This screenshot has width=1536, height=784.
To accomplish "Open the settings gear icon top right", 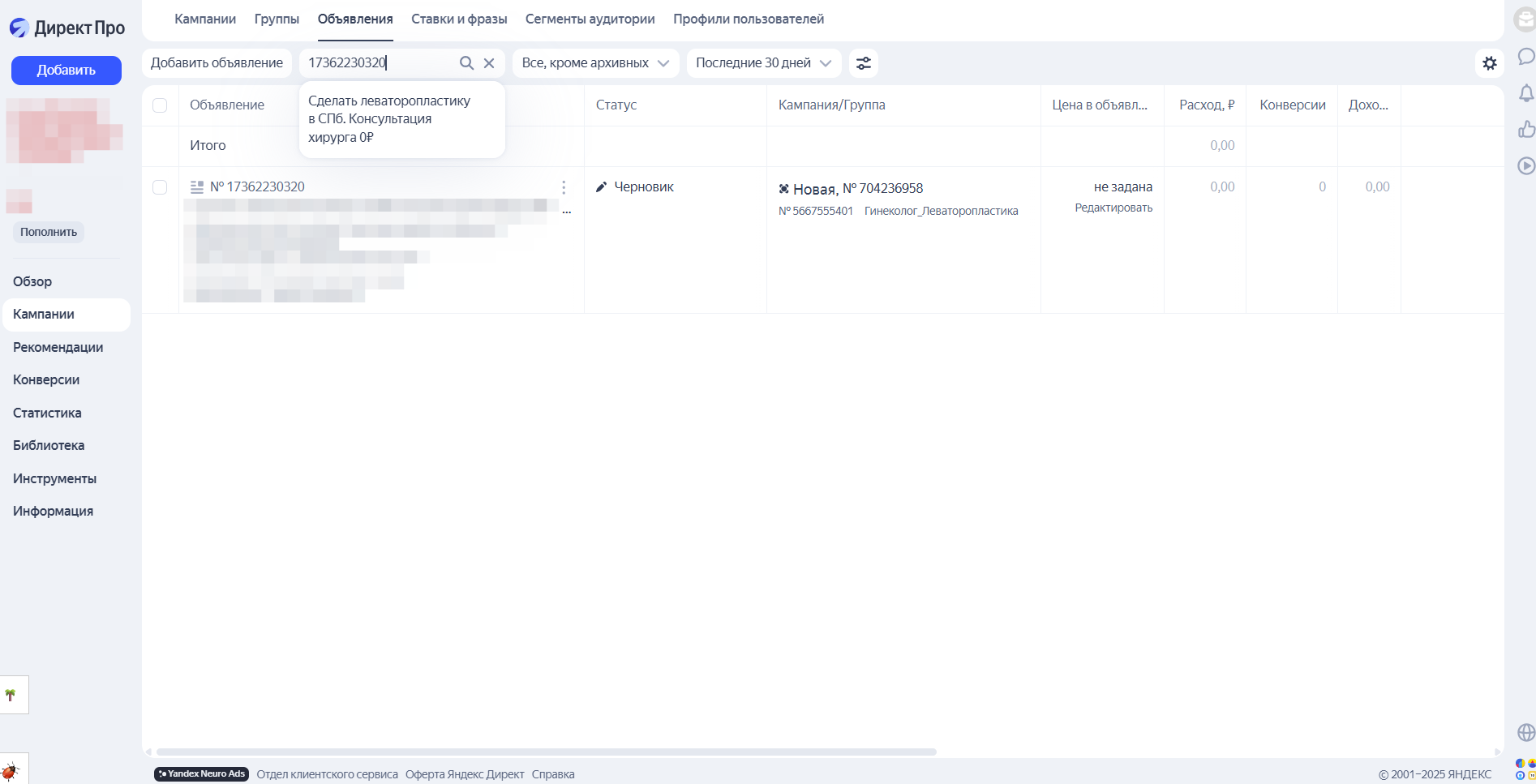I will coord(1490,62).
